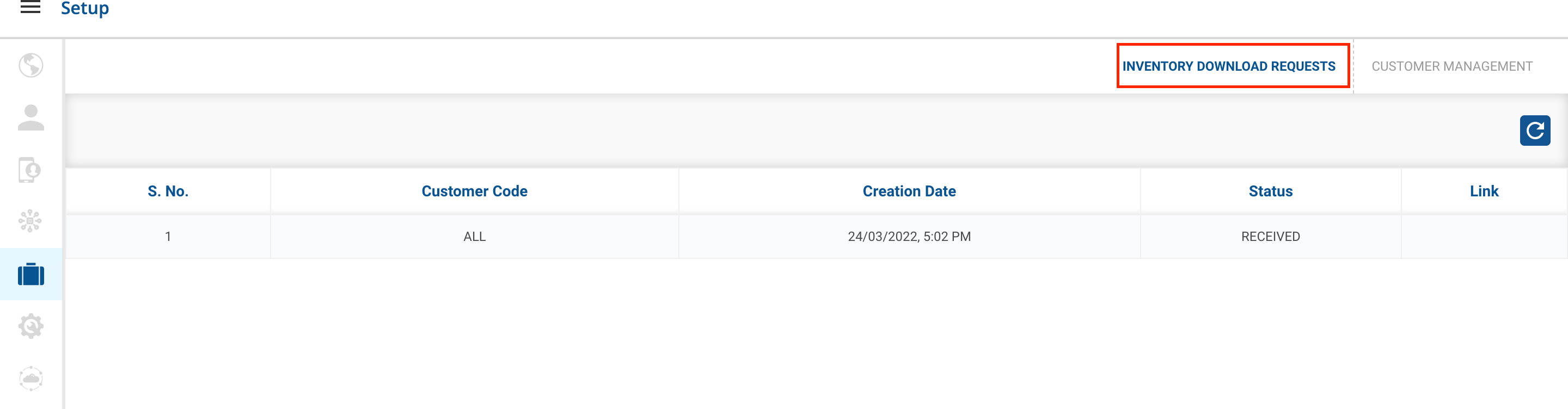Select the ALL customer code cell

[x=474, y=237]
